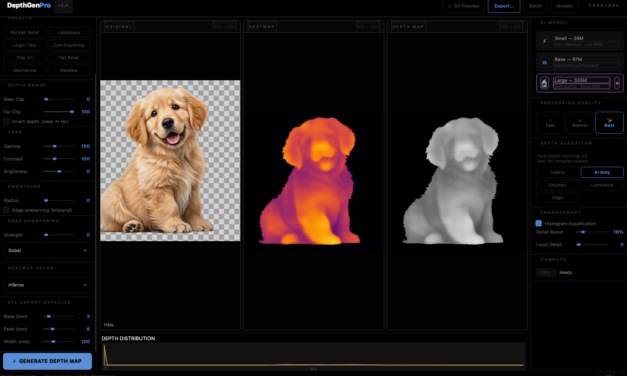This screenshot has height=376, width=627.
Task: Click the heatmap puppy image
Action: pyautogui.click(x=310, y=181)
